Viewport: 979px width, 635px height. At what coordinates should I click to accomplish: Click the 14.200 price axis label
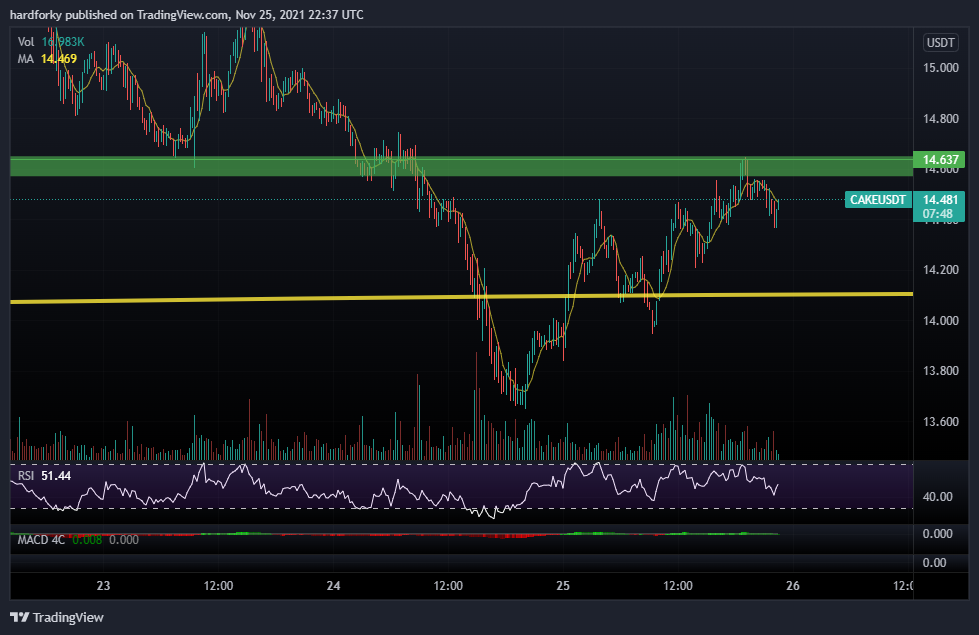[940, 270]
